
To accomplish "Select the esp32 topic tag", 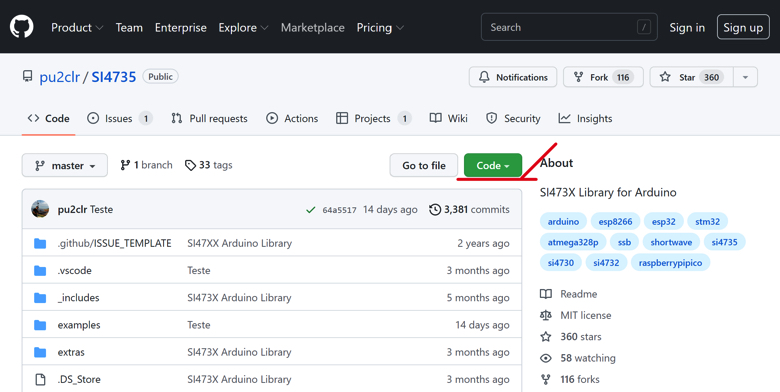I will 664,221.
